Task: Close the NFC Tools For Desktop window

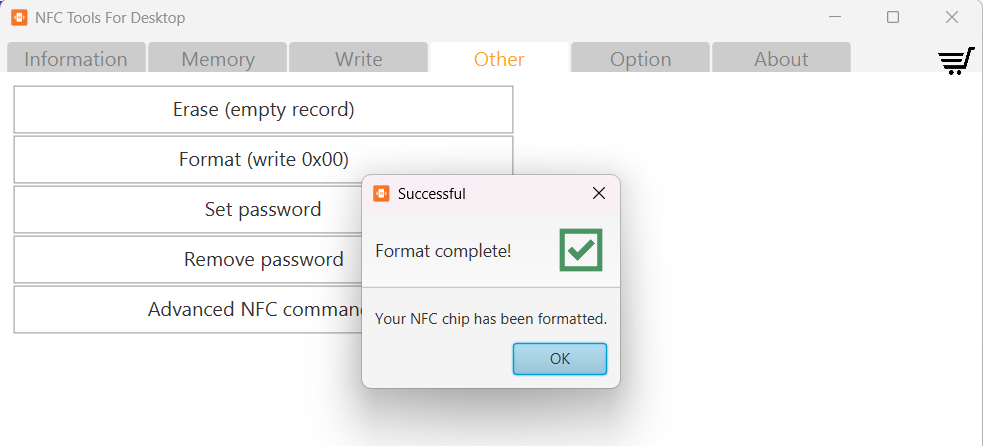Action: click(x=952, y=17)
